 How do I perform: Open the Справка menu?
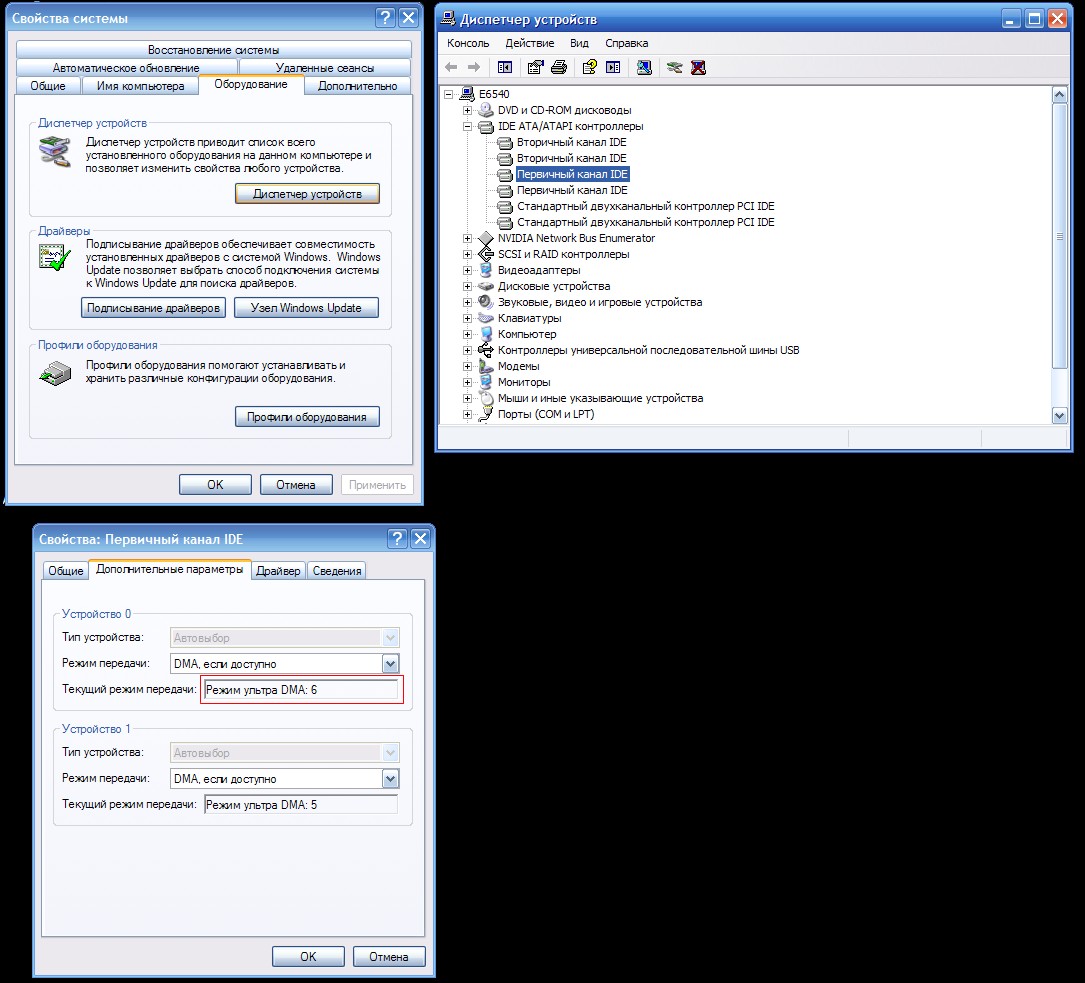[626, 43]
